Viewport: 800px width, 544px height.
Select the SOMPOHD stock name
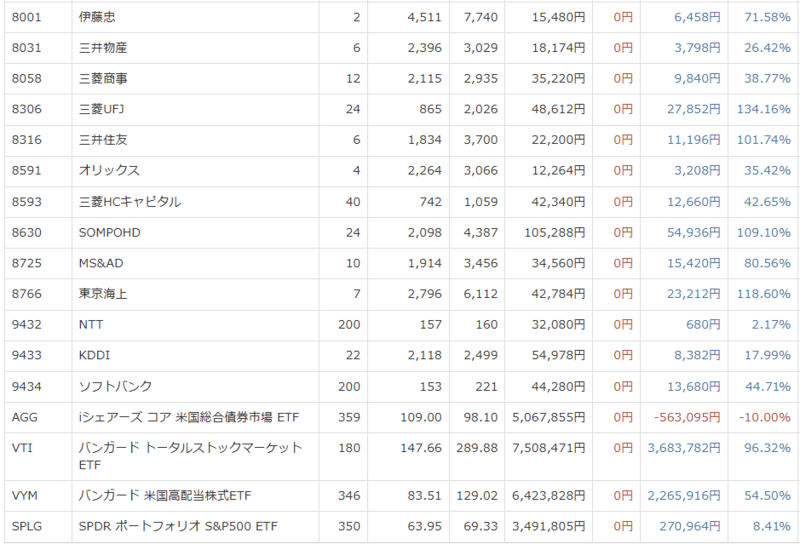pos(110,233)
